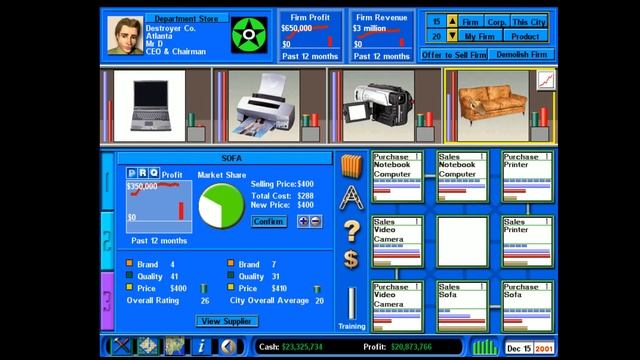This screenshot has width=640, height=360.
Task: Click the empty center unit slot
Action: [x=462, y=241]
